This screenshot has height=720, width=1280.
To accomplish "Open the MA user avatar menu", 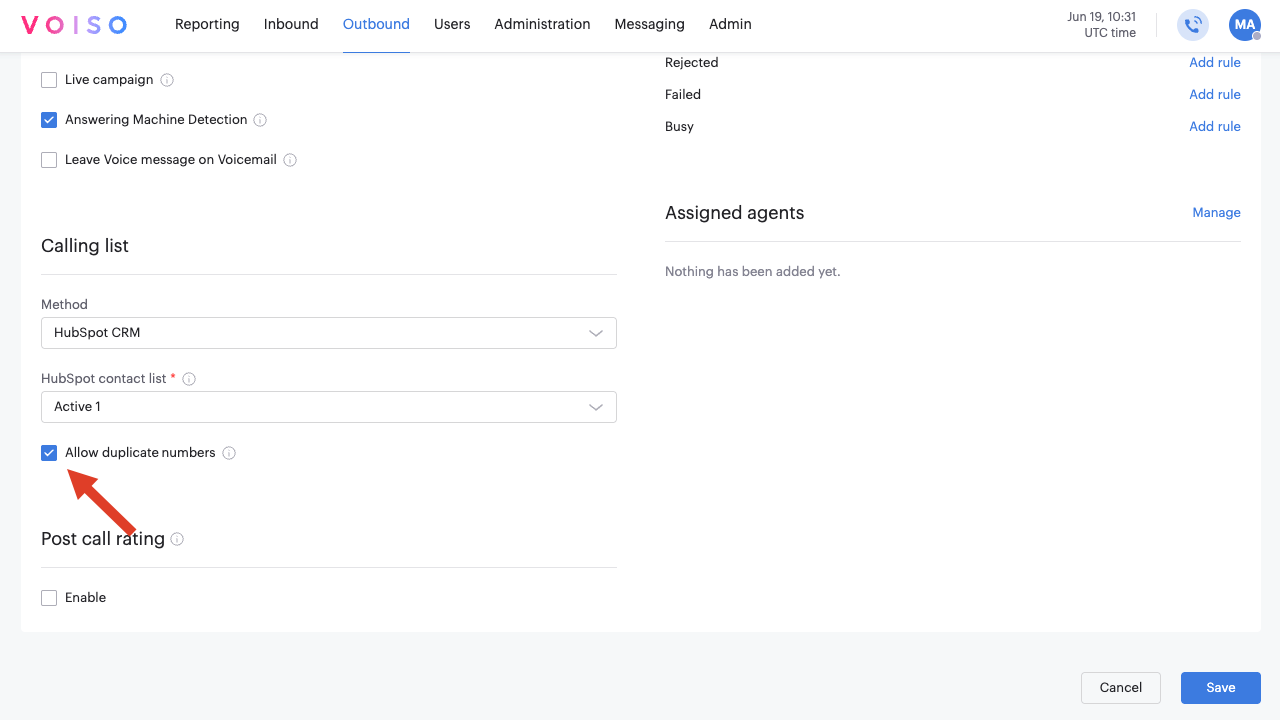I will 1245,25.
